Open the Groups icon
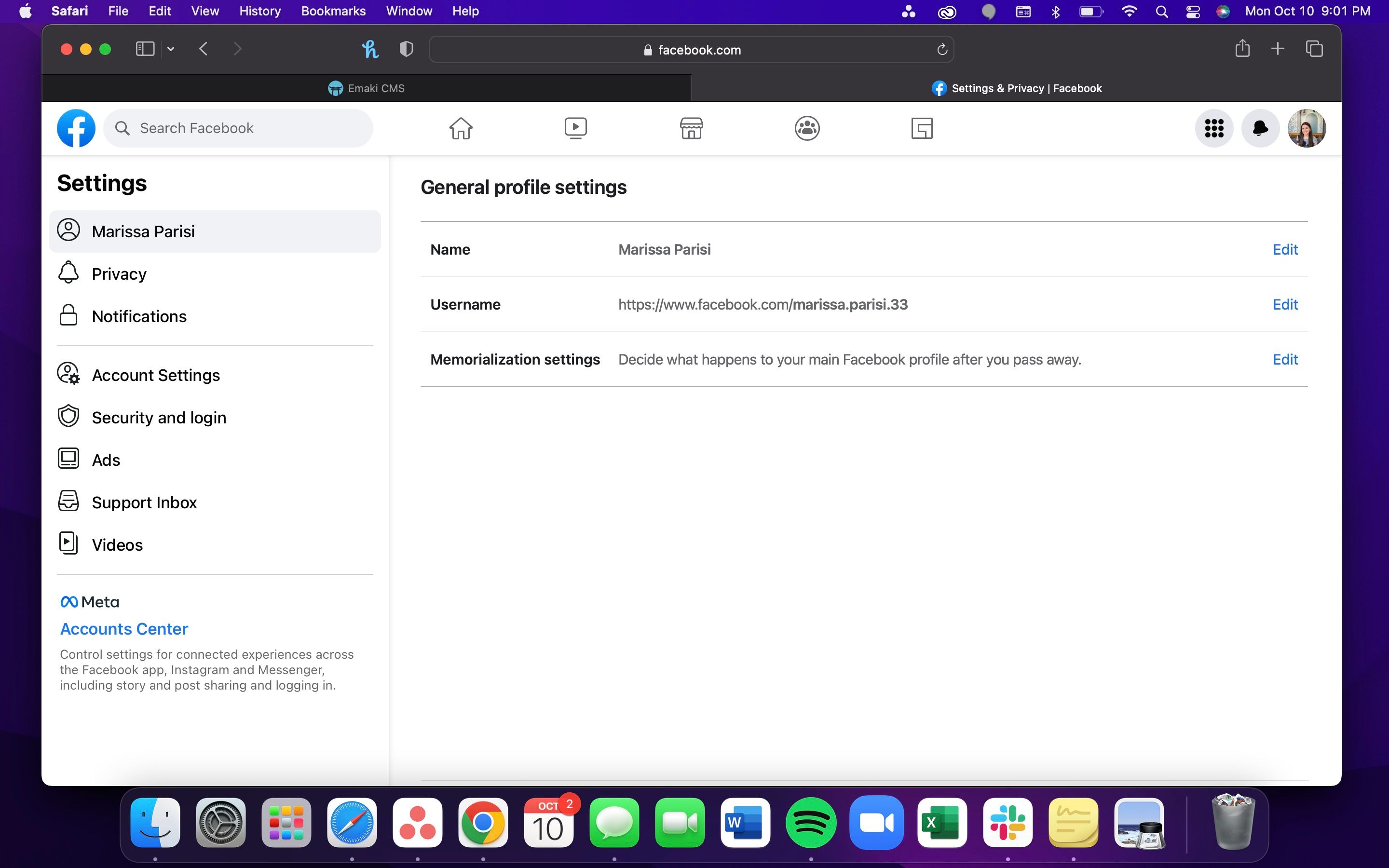Screen dimensions: 1389x868 tap(807, 127)
